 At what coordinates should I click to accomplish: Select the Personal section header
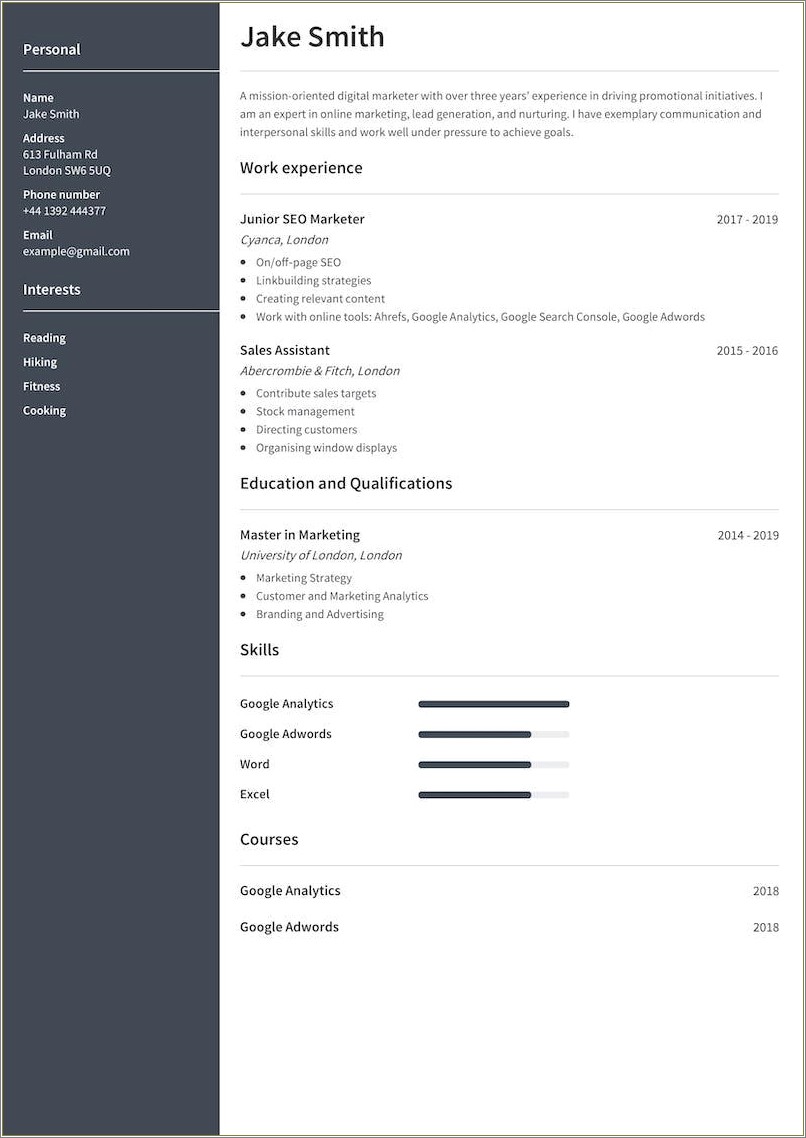click(51, 48)
